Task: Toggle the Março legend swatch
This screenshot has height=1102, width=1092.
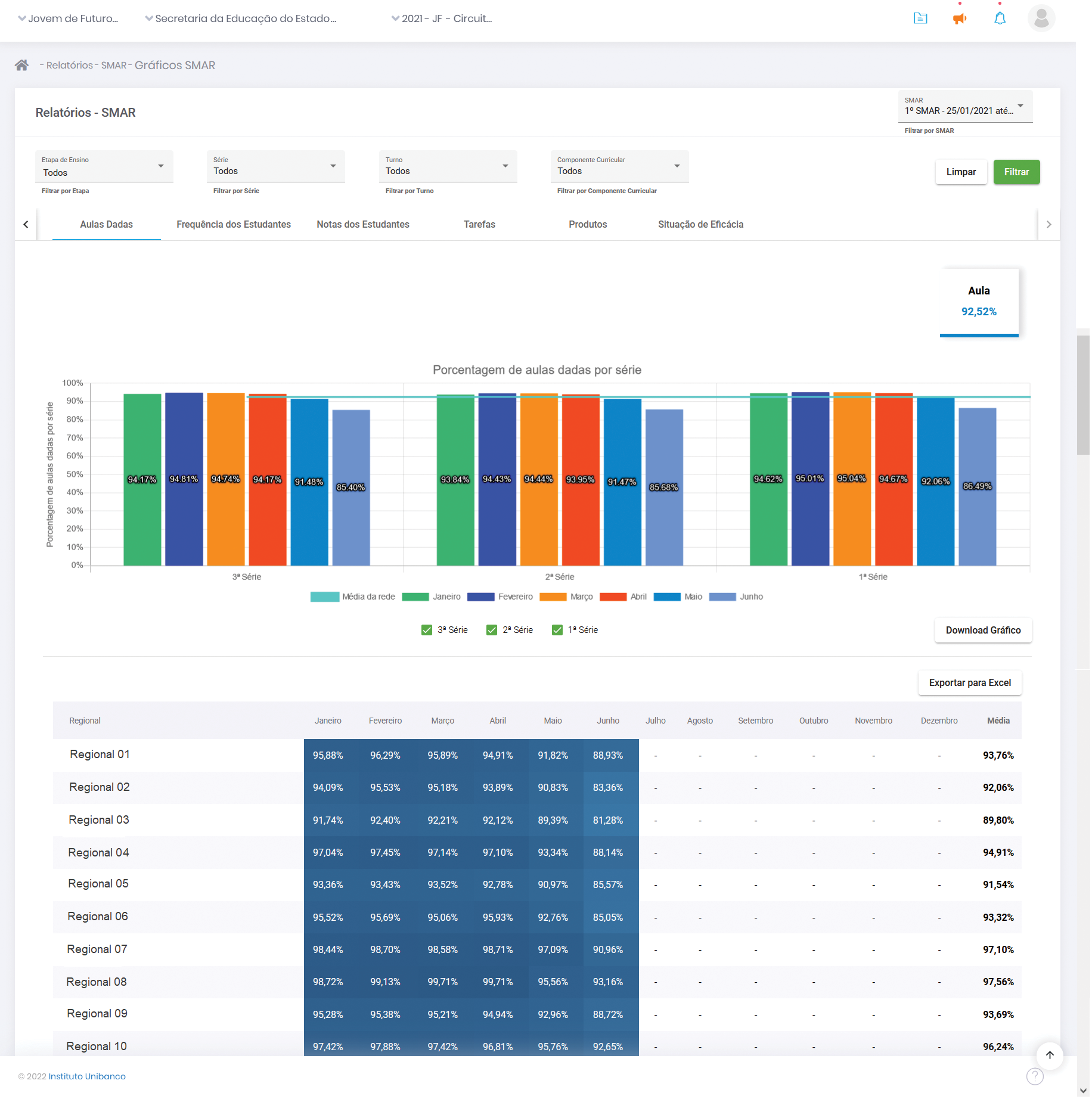Action: 553,597
